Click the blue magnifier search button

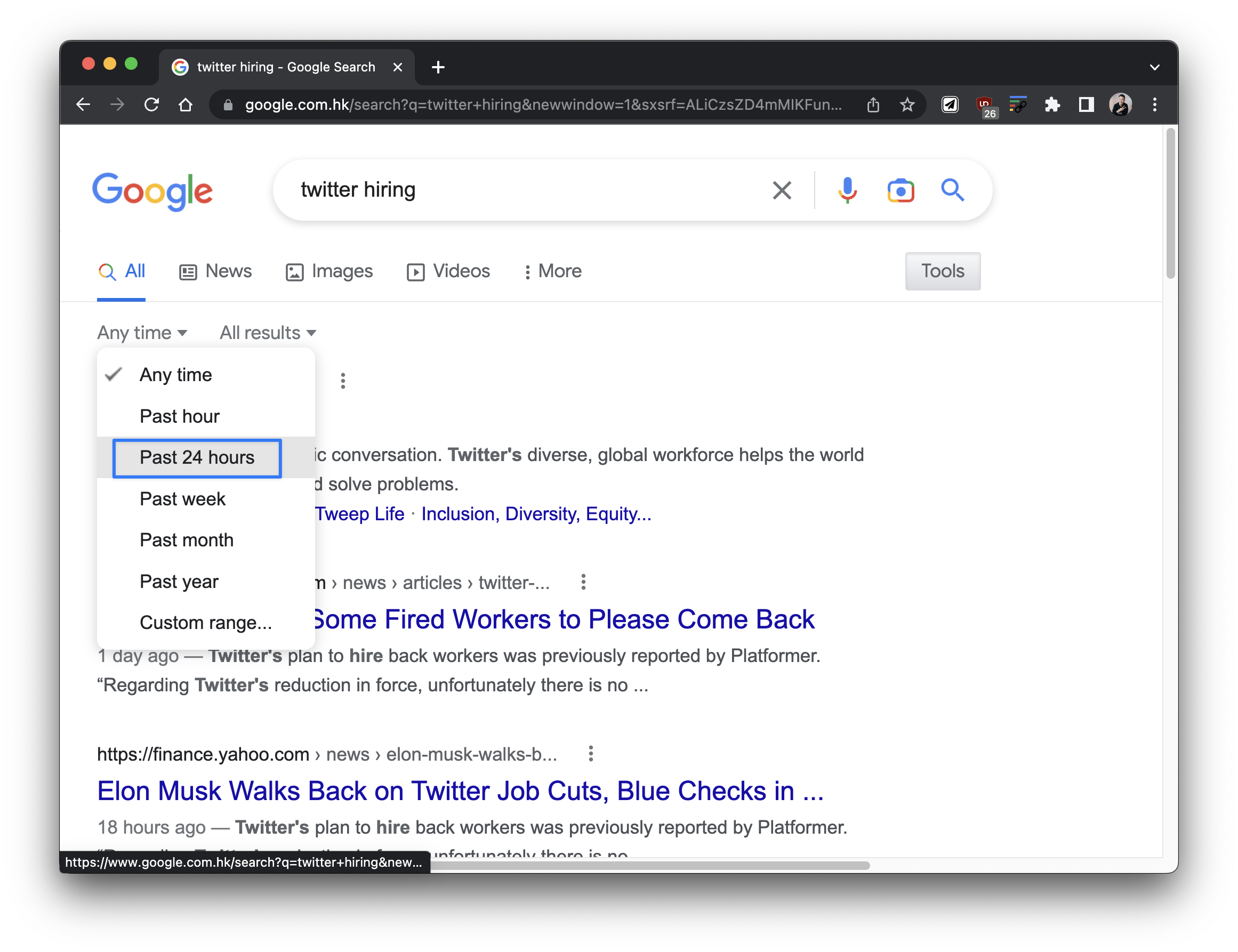pos(952,190)
